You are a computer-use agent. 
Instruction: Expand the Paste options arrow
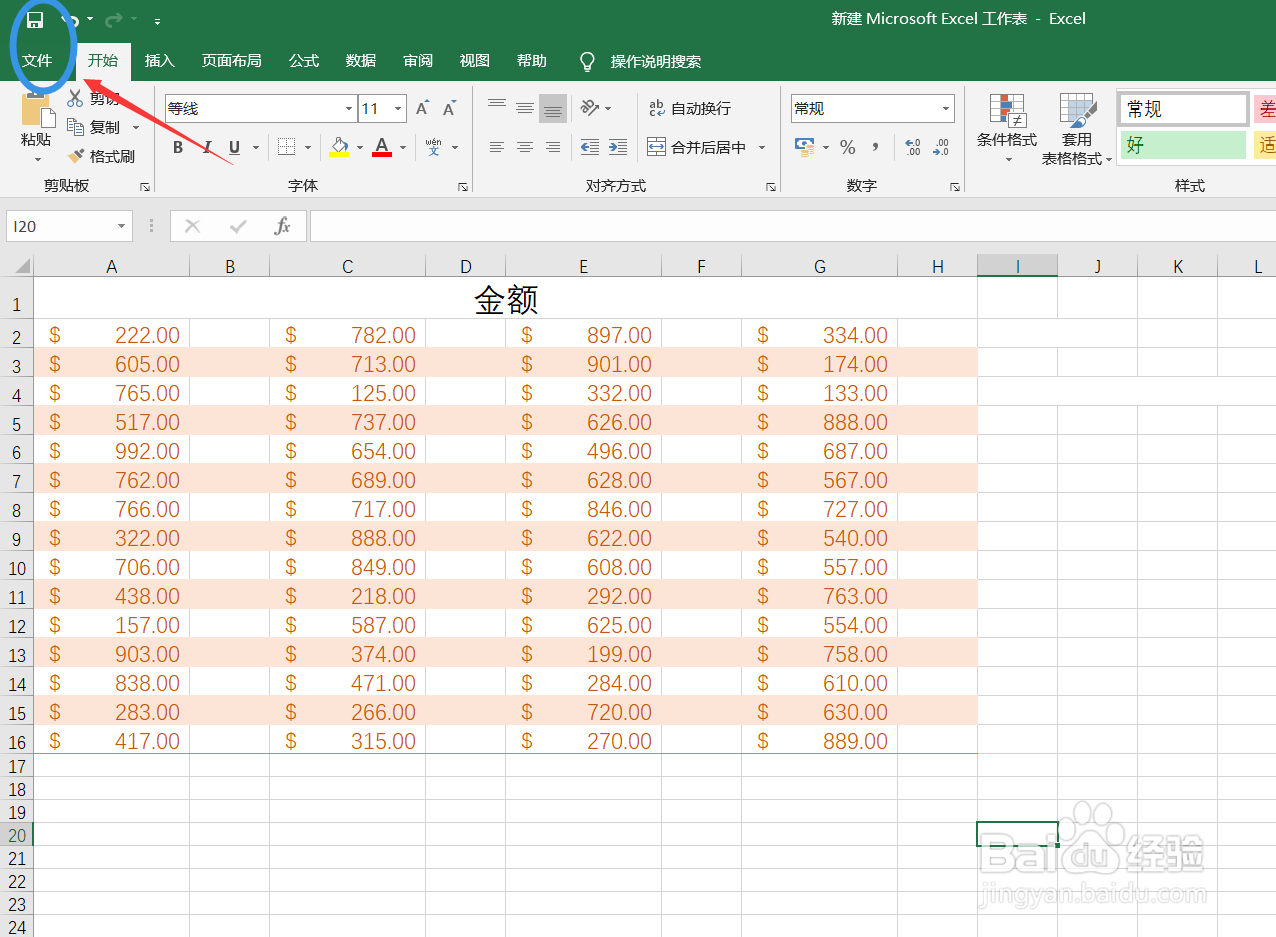[37, 159]
